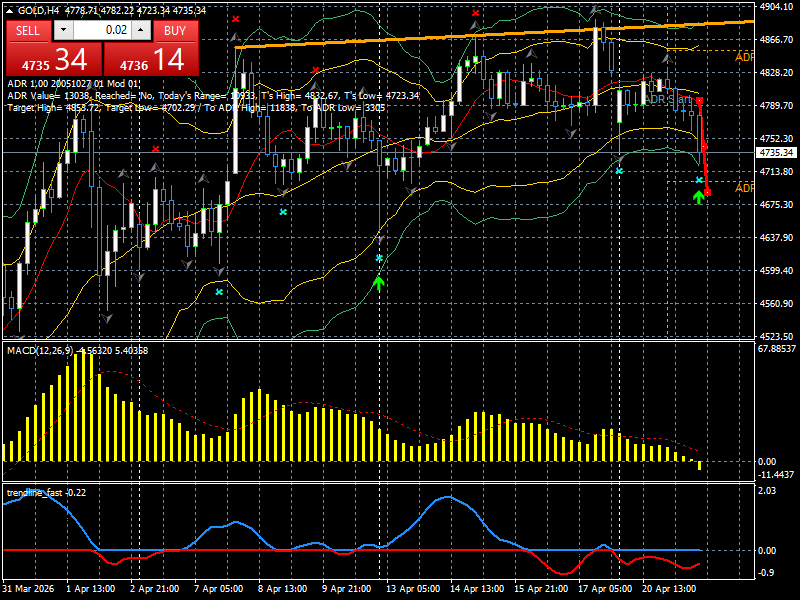Click the 0.02 volume input field
This screenshot has width=800, height=600.
(x=103, y=30)
